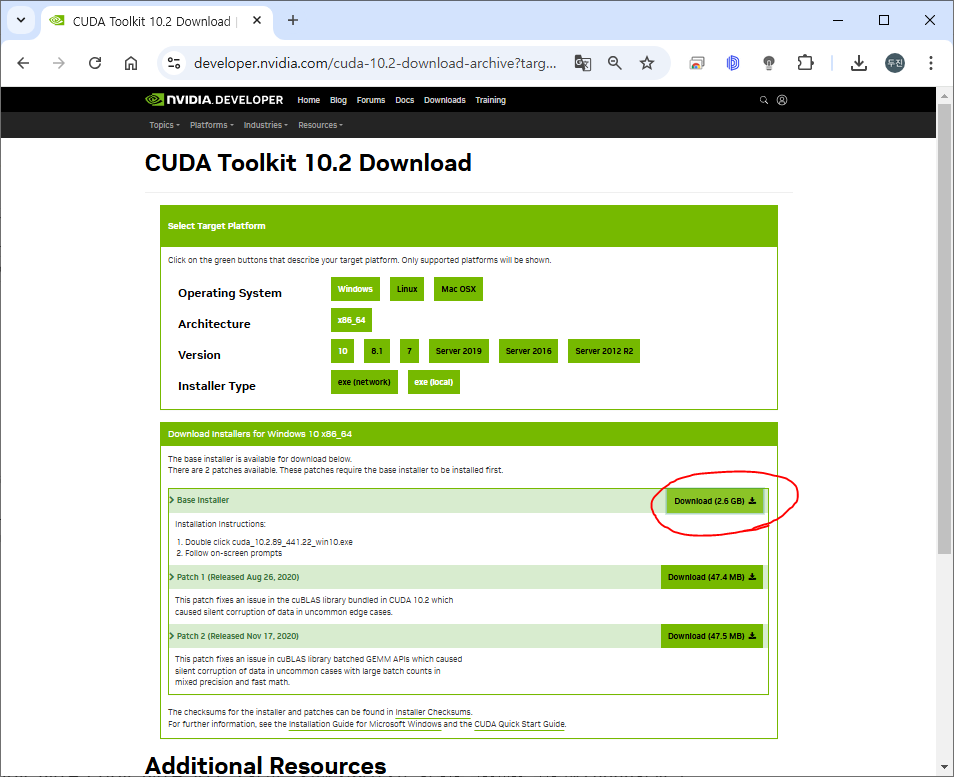The height and width of the screenshot is (777, 954).
Task: Open the NVIDIA account user icon
Action: point(782,100)
